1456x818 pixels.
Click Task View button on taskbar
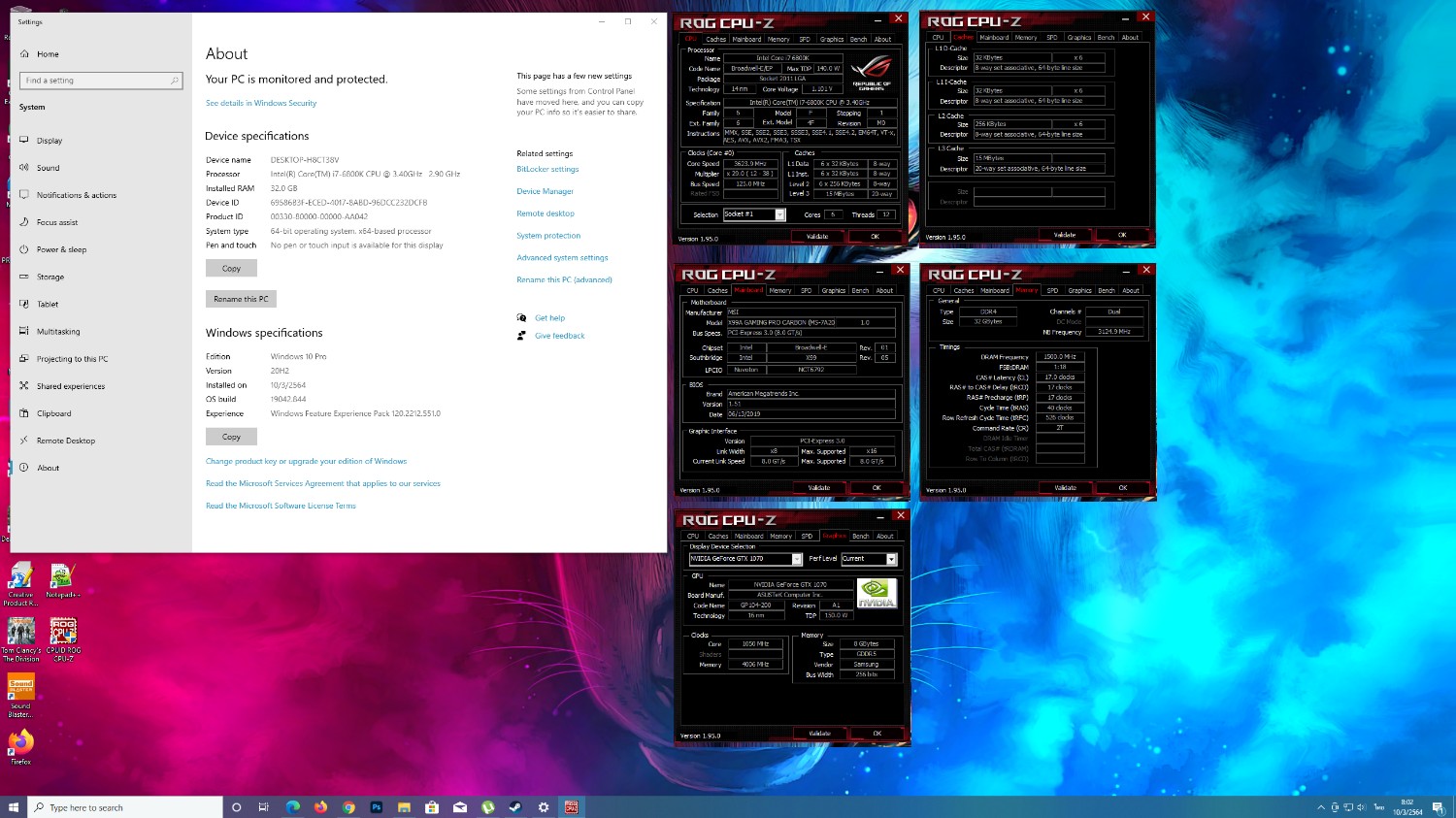click(x=263, y=807)
